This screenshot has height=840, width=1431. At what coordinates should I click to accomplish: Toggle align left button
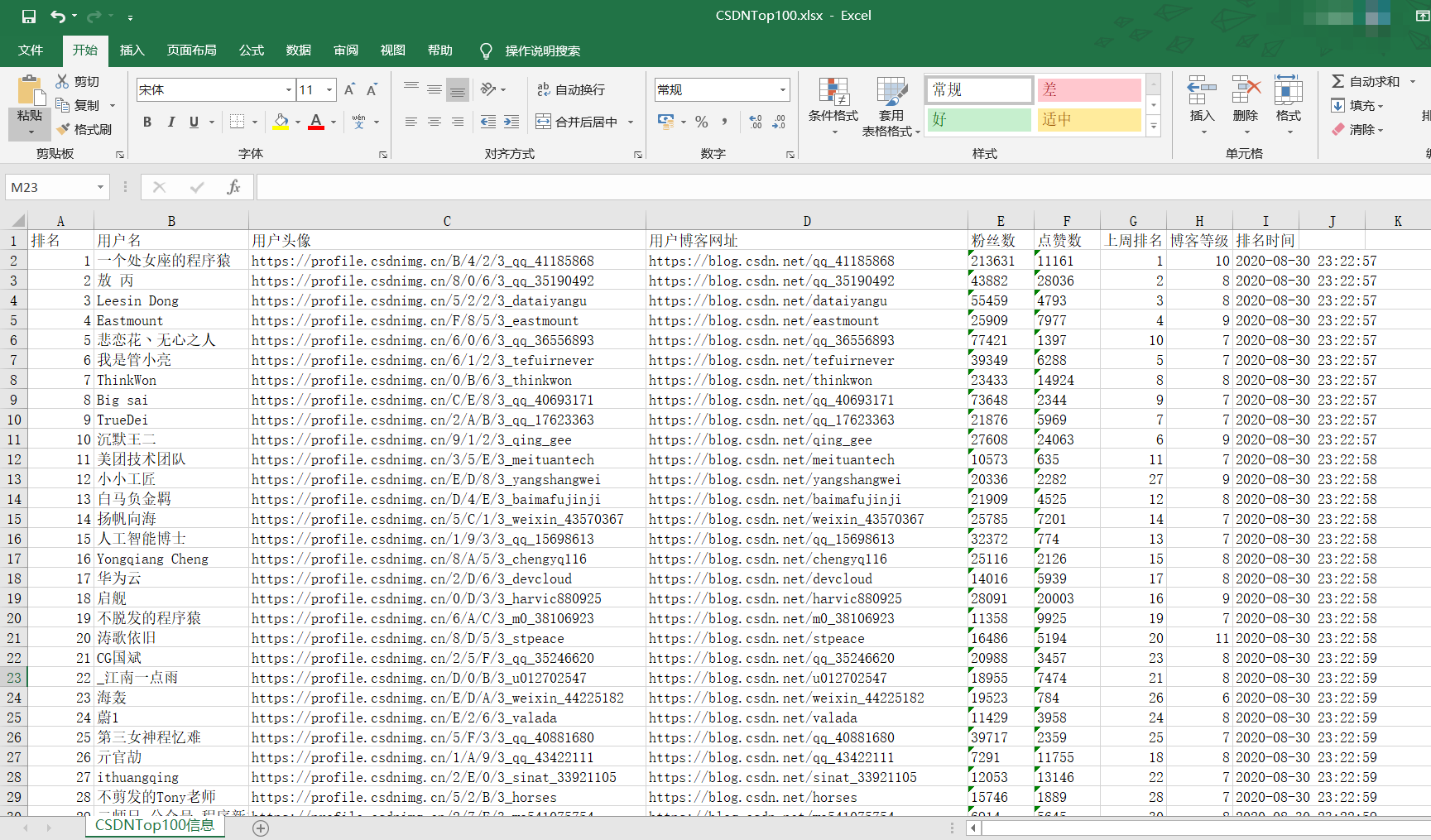click(x=411, y=122)
